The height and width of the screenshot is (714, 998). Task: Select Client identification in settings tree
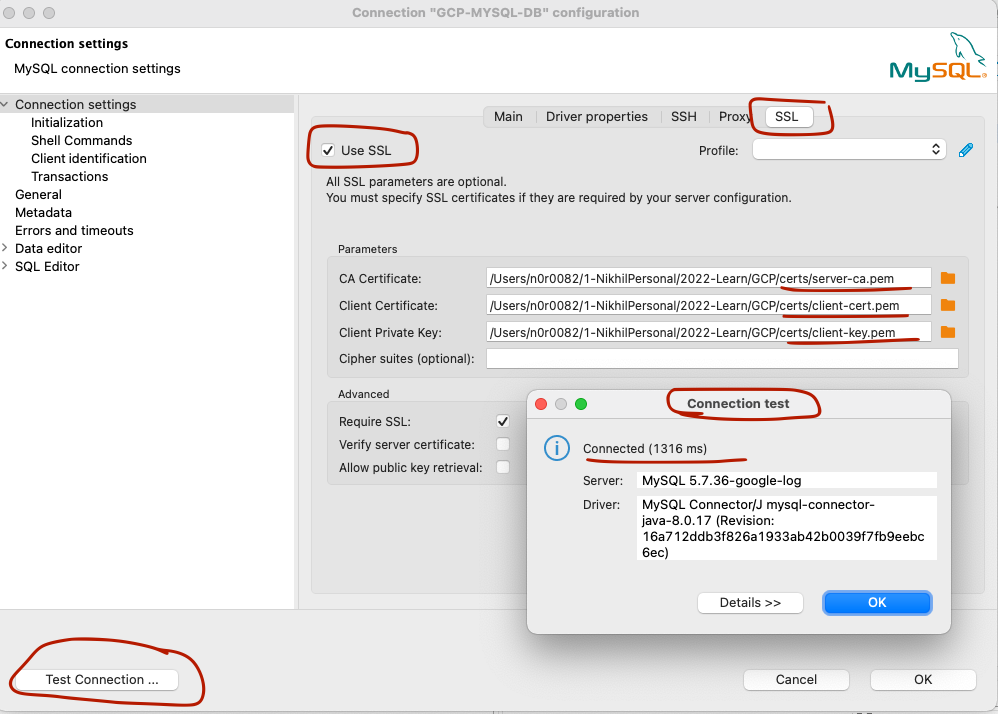88,158
